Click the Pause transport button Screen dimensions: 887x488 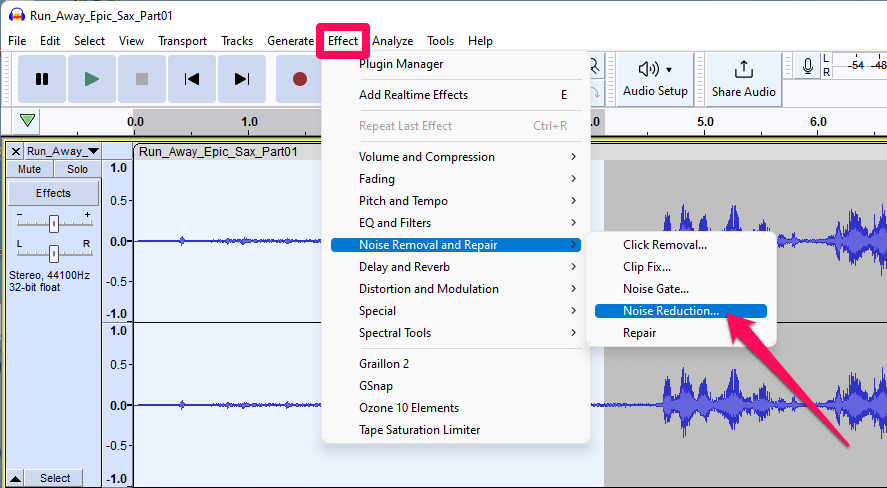coord(42,79)
